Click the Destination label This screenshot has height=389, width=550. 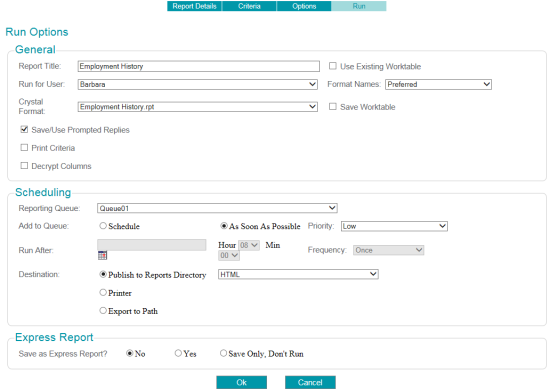tap(39, 274)
